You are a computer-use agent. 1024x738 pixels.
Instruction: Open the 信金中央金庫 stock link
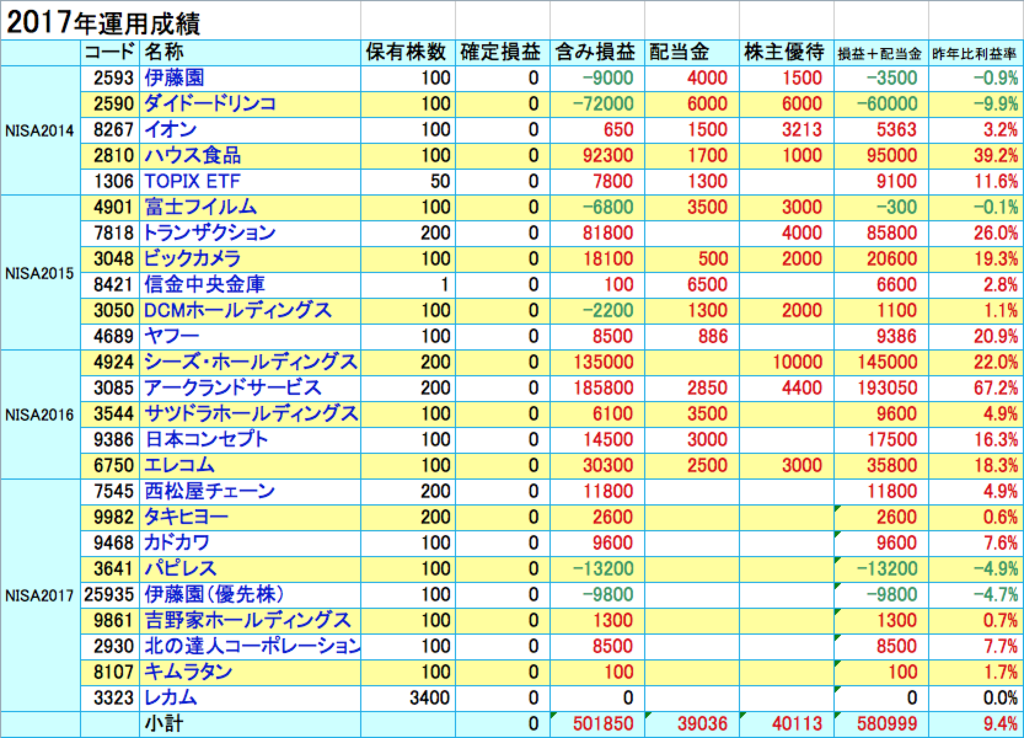[204, 284]
